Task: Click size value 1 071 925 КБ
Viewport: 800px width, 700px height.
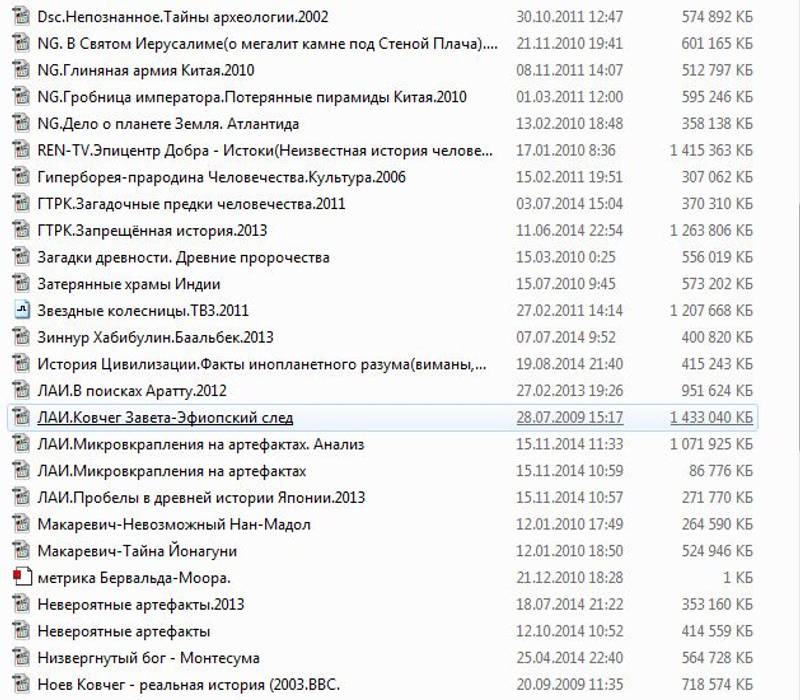Action: (711, 444)
